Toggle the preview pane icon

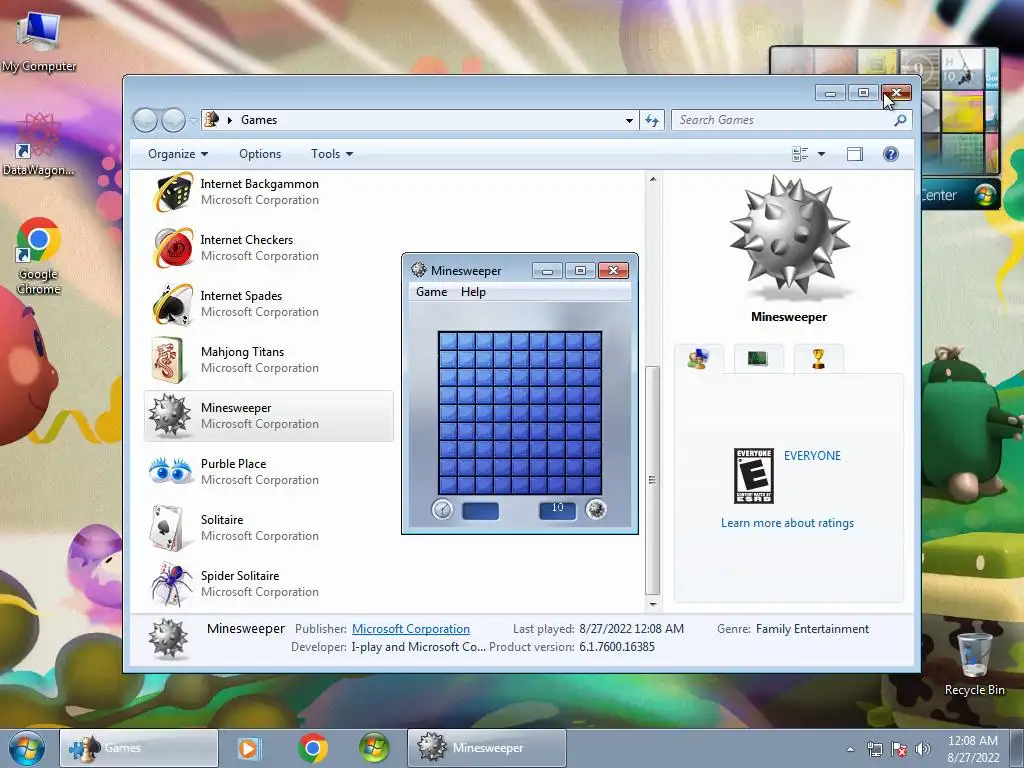(855, 154)
